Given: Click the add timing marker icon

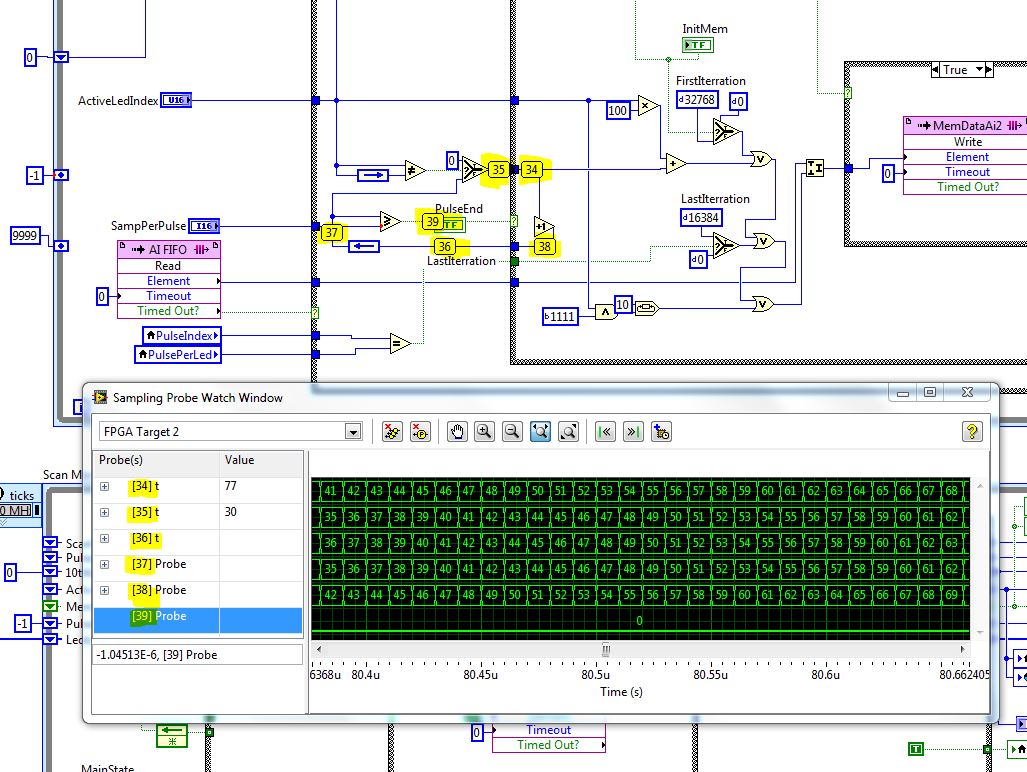Looking at the screenshot, I should [662, 432].
